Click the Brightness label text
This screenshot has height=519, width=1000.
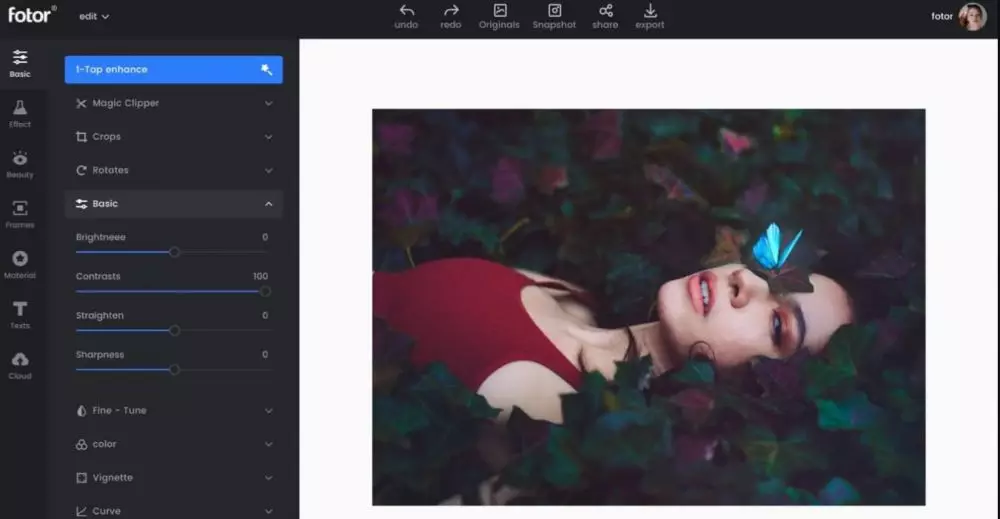(x=101, y=237)
